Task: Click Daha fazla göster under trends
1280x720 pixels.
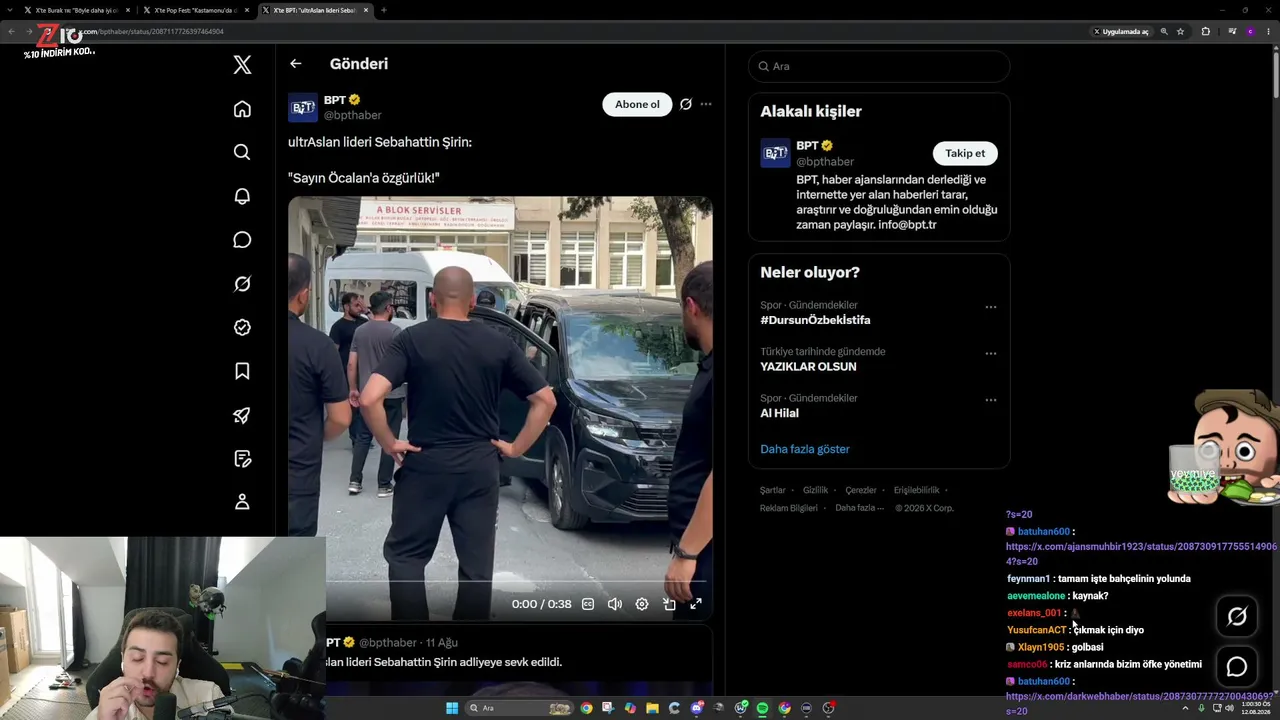Action: pos(805,449)
